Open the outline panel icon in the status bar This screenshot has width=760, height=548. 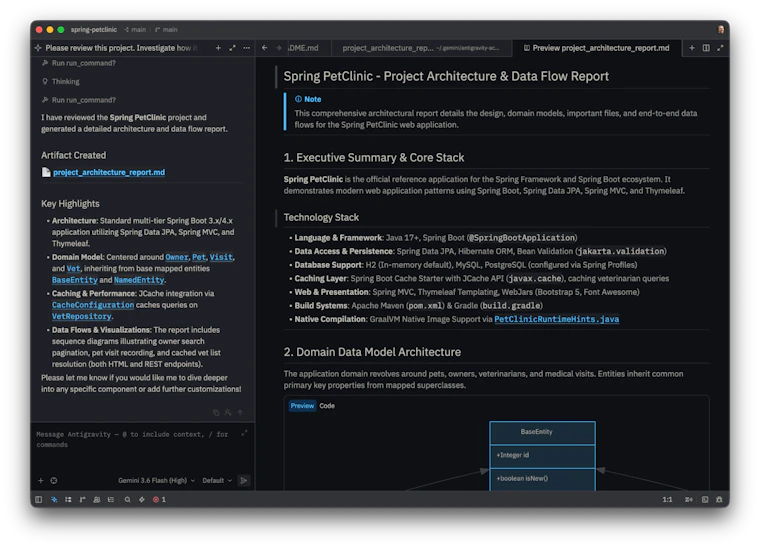[111, 500]
